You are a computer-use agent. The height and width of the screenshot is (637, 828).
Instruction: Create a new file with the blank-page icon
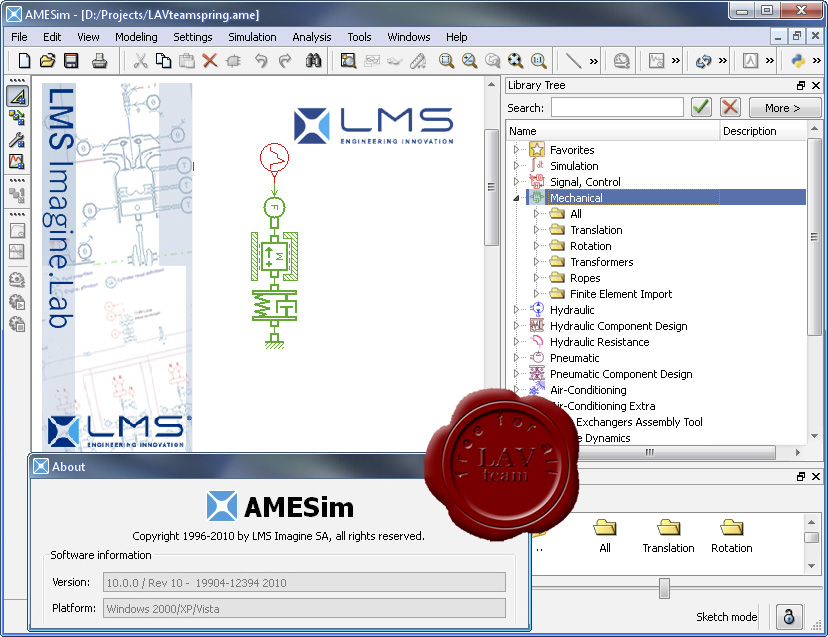24,61
